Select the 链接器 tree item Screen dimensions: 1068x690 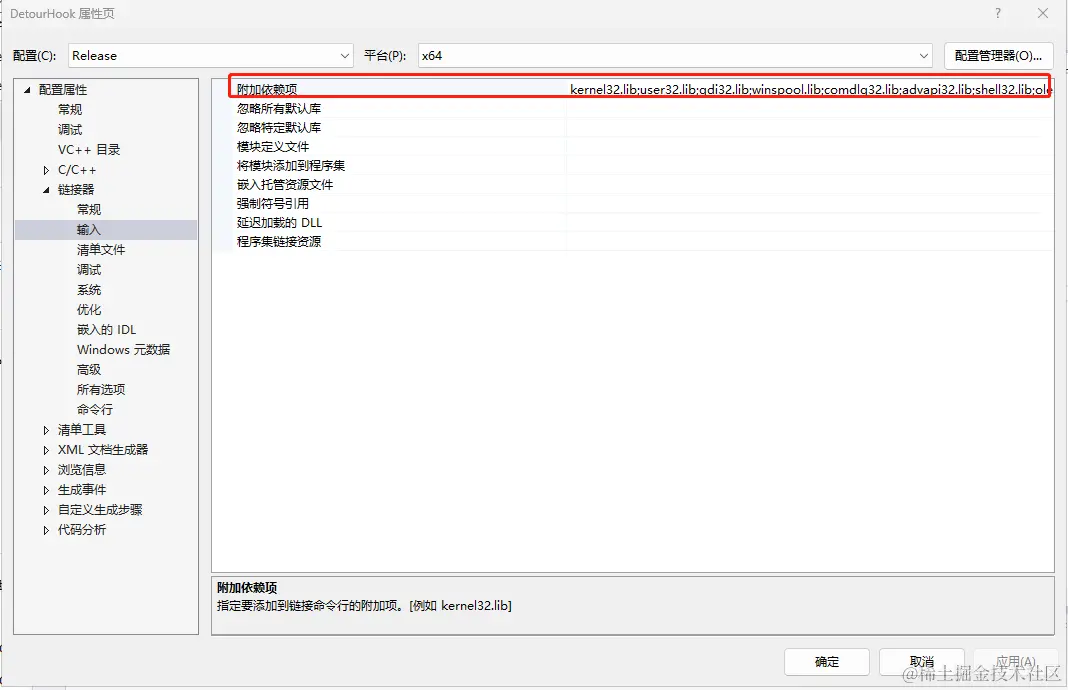76,189
